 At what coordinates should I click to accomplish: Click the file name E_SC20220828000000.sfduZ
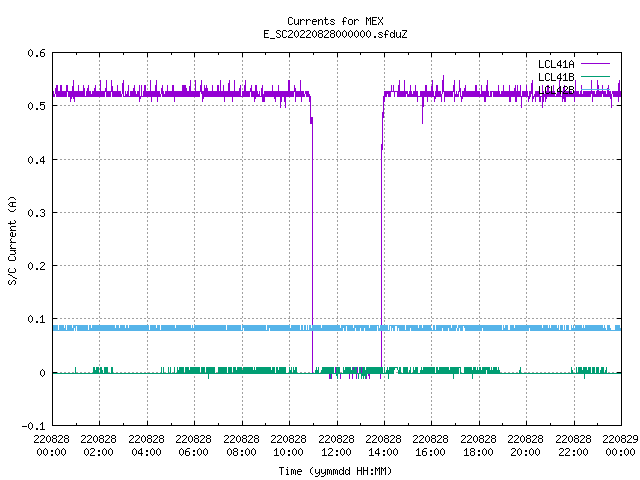335,34
